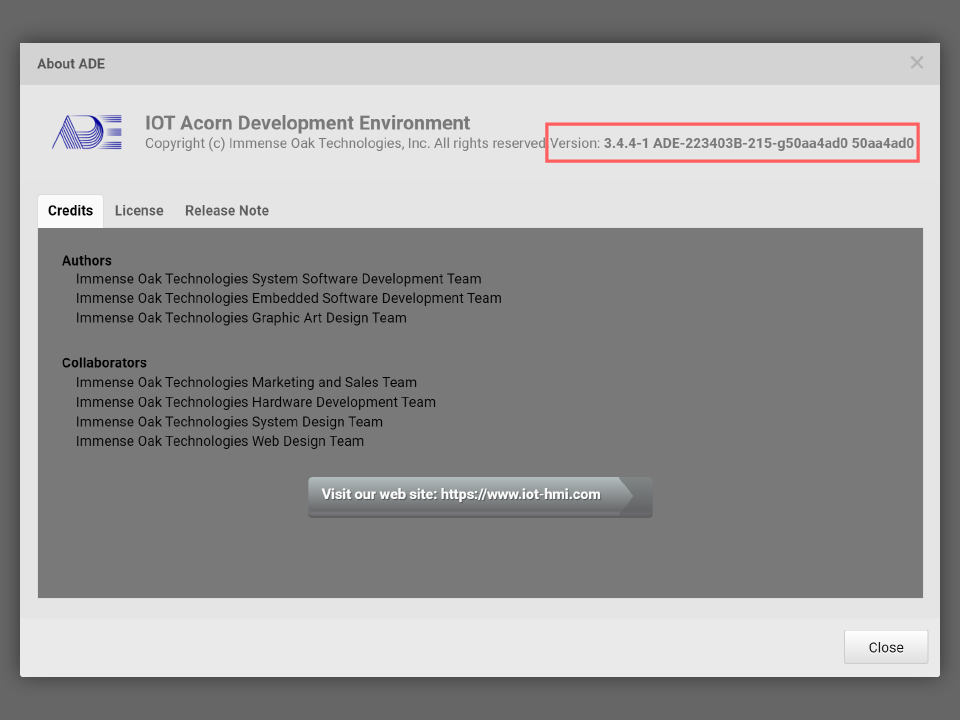This screenshot has height=720, width=960.
Task: Click the Immense Oak Technologies copyright notice
Action: coord(345,144)
